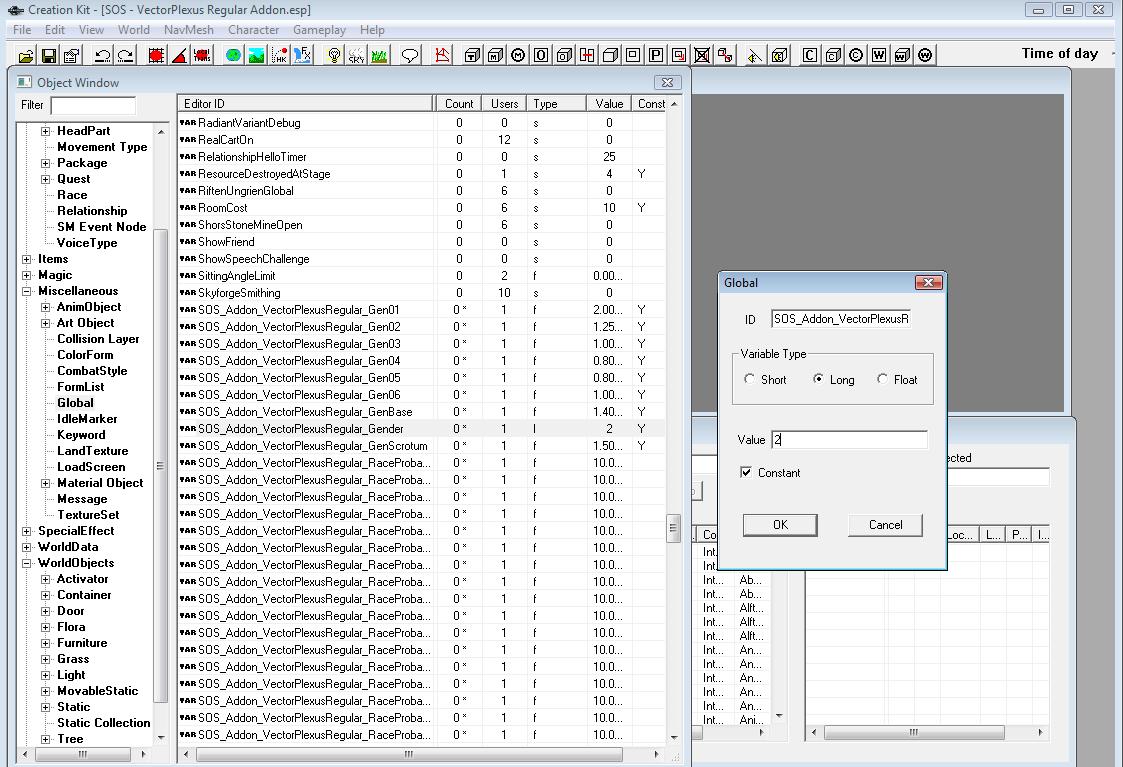Select the Long variable type
Screen dimensions: 1123x767
818,379
